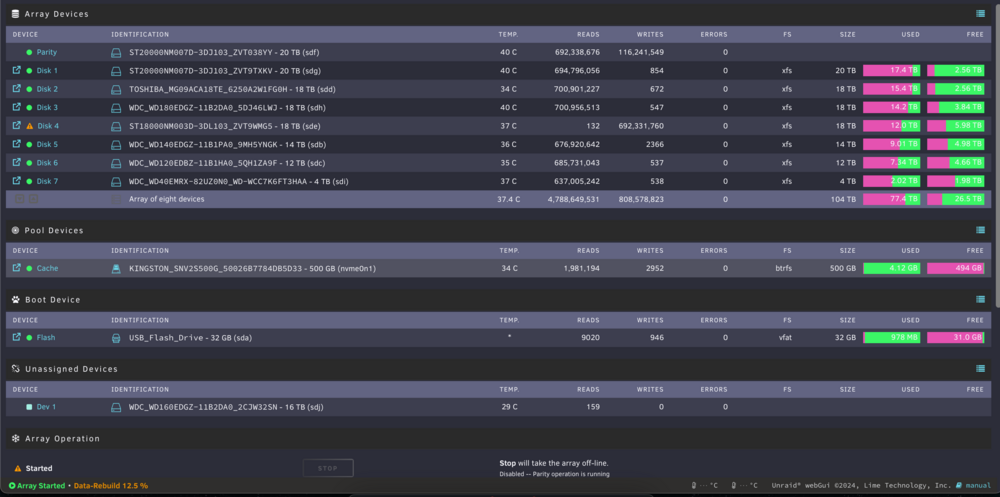
Task: Toggle the Boot Device list view icon
Action: coord(980,299)
